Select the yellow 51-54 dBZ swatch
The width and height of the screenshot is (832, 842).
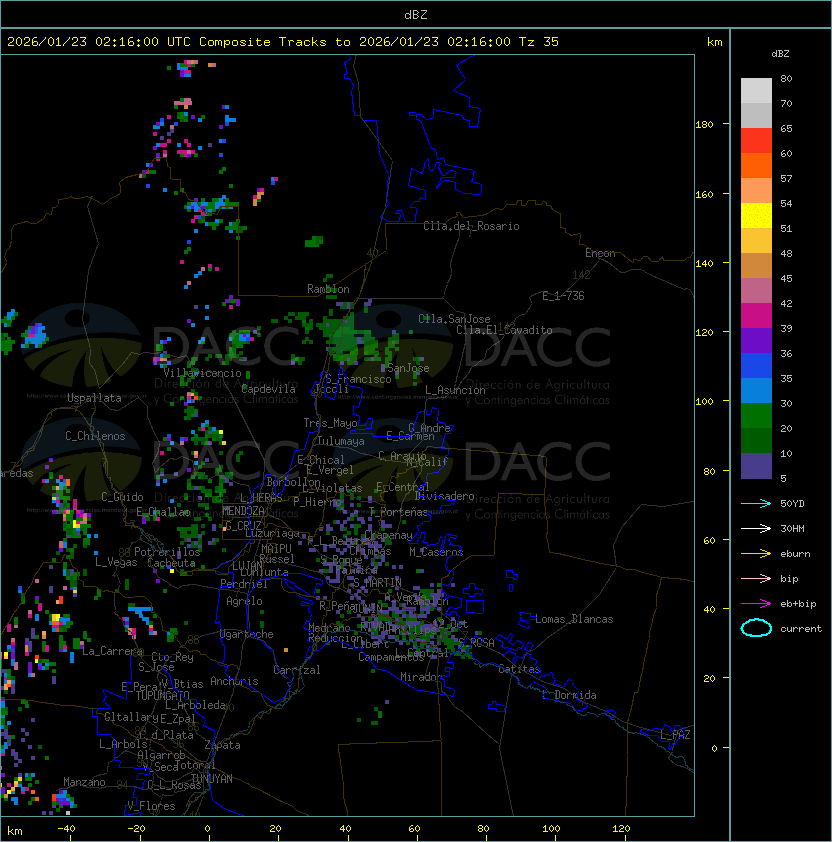(756, 216)
